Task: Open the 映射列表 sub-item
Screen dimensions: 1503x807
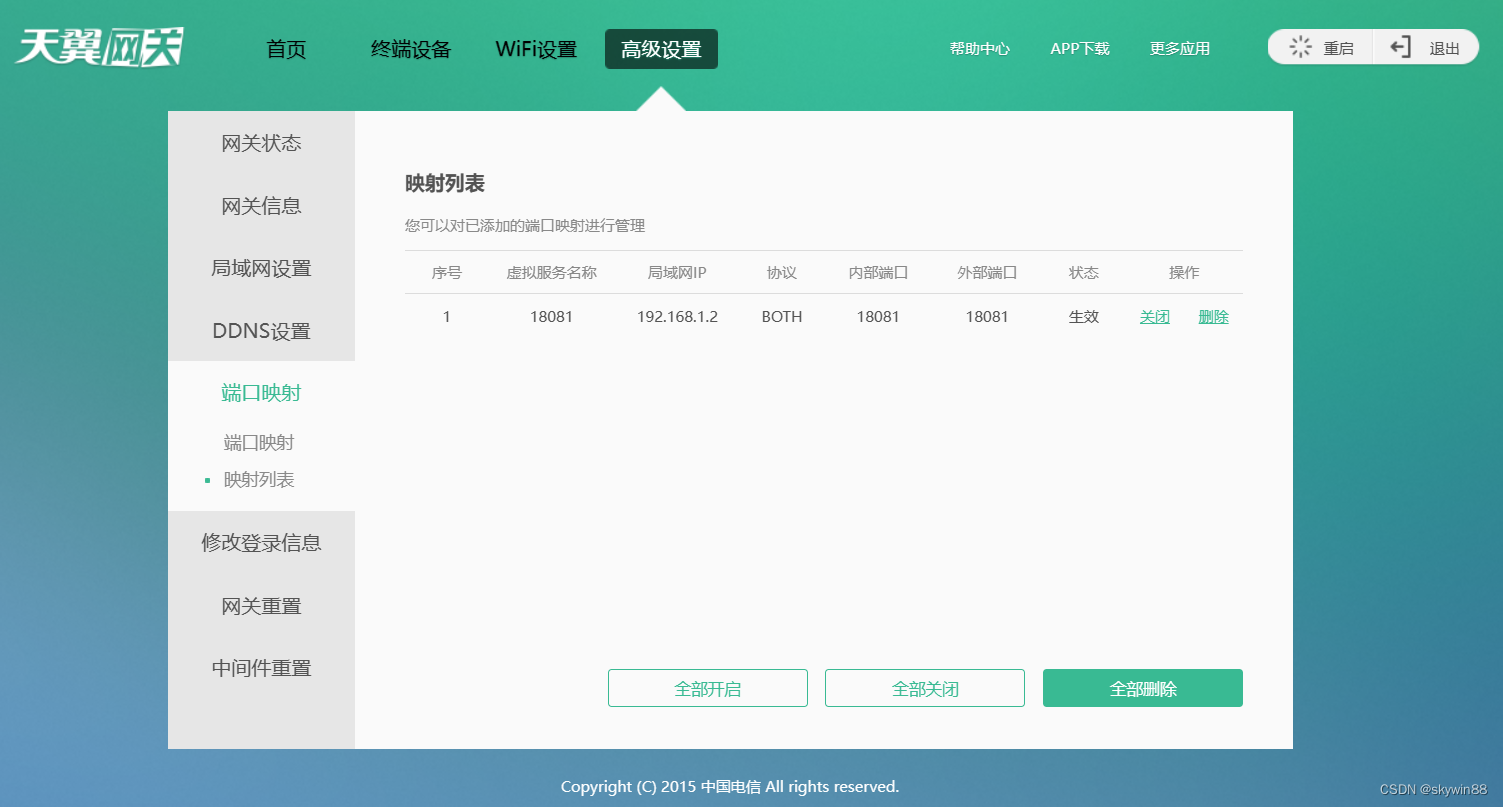Action: pyautogui.click(x=259, y=479)
